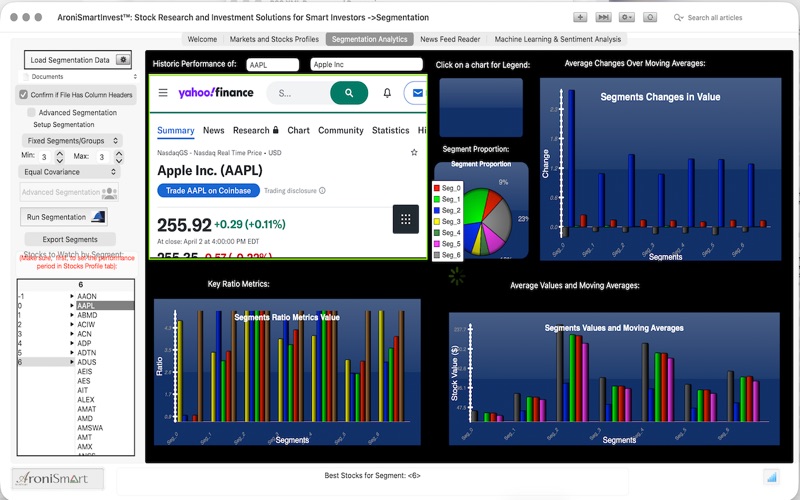Image resolution: width=800 pixels, height=500 pixels.
Task: Expand segment 3 row arrow
Action: point(72,334)
